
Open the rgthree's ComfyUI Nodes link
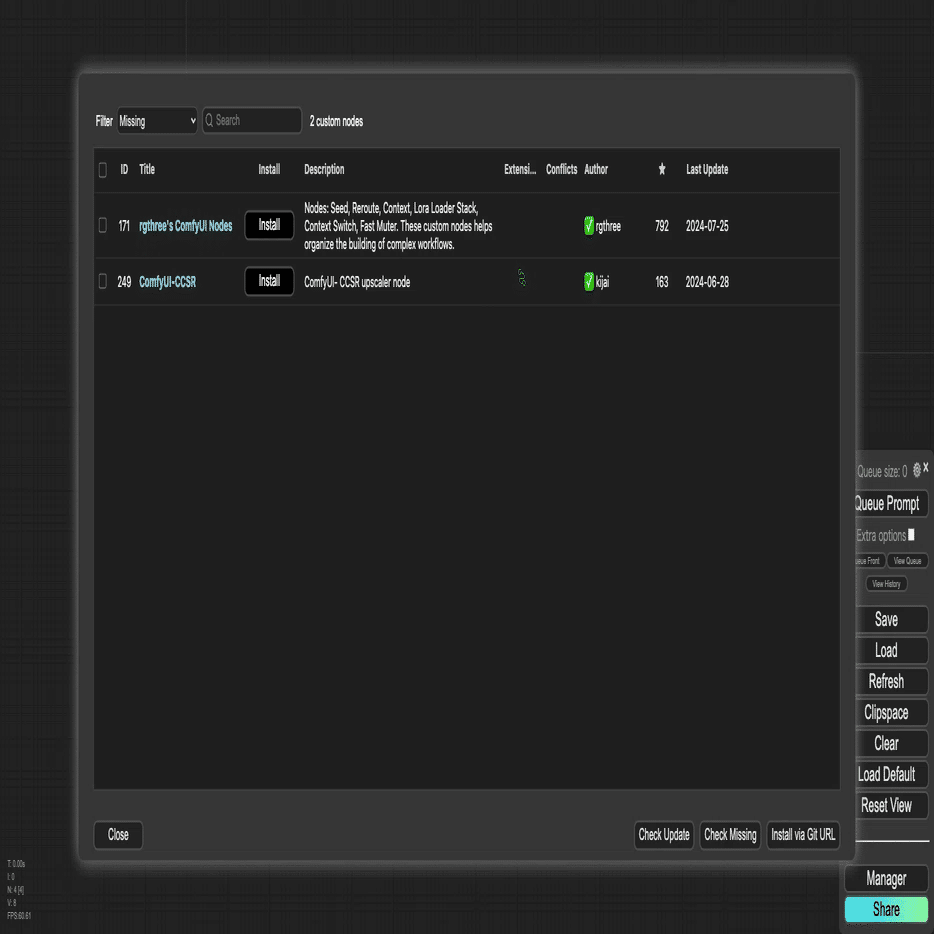[x=186, y=226]
